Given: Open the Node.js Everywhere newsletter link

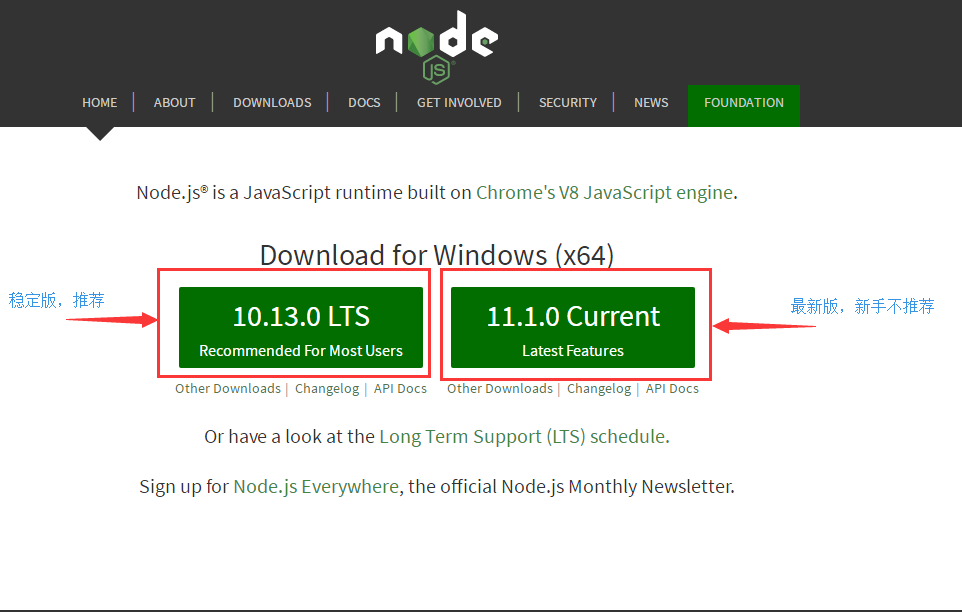Looking at the screenshot, I should pyautogui.click(x=316, y=487).
